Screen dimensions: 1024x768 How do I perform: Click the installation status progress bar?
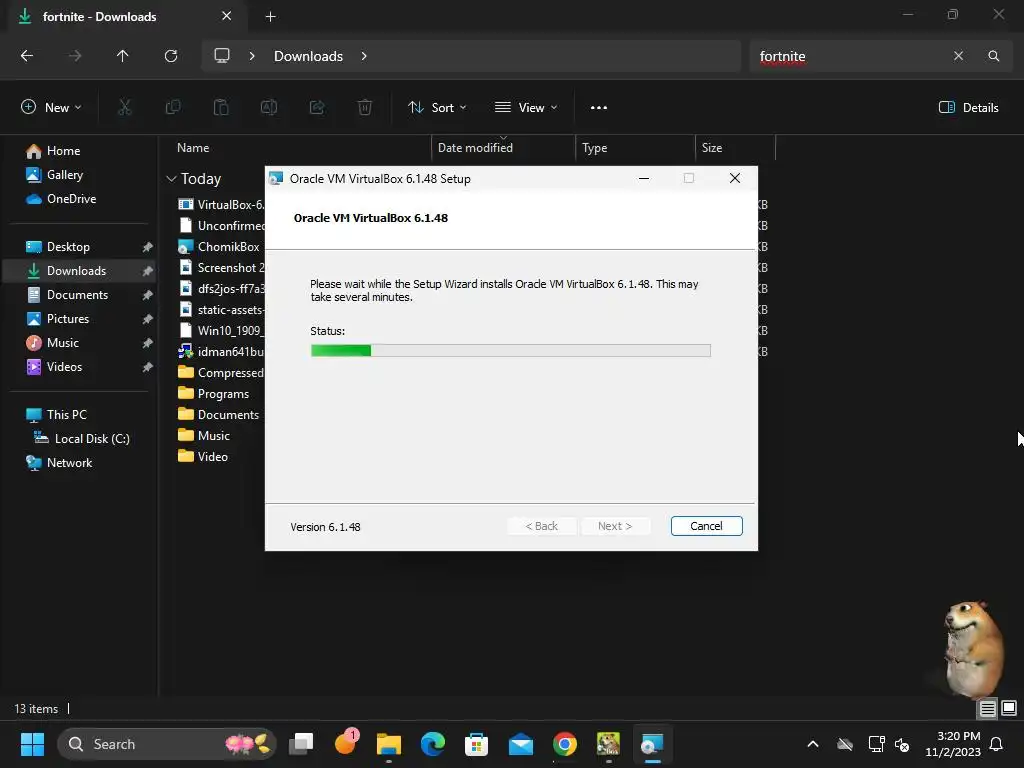click(510, 351)
